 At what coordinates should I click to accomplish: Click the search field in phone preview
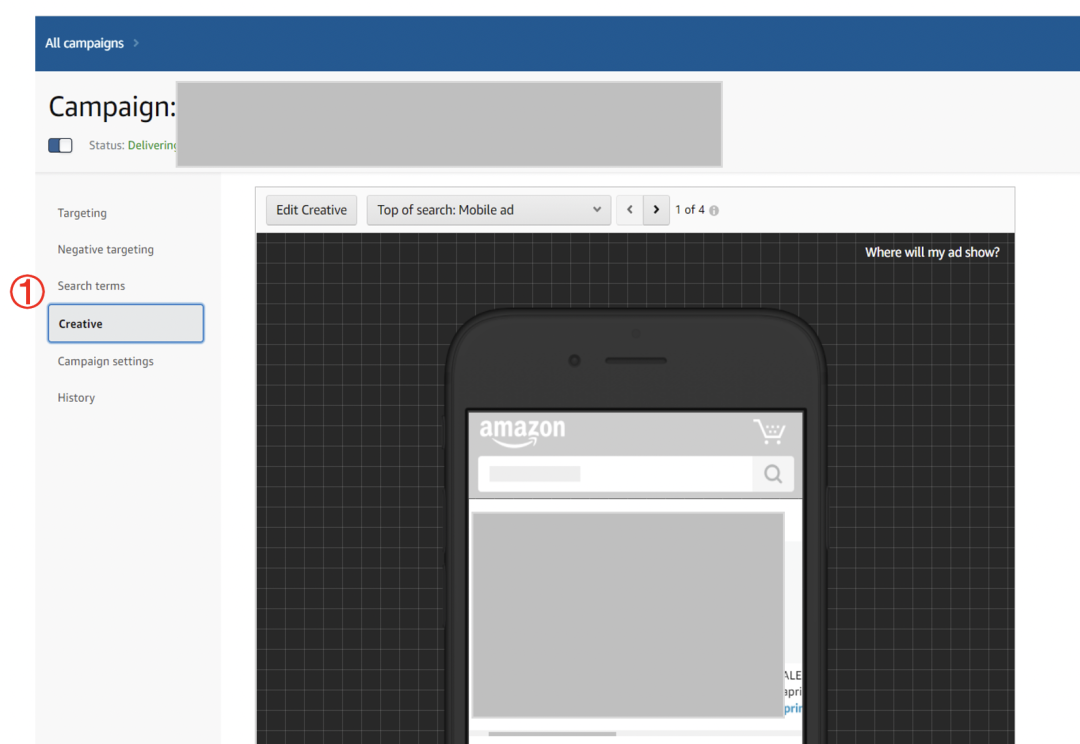pos(615,474)
